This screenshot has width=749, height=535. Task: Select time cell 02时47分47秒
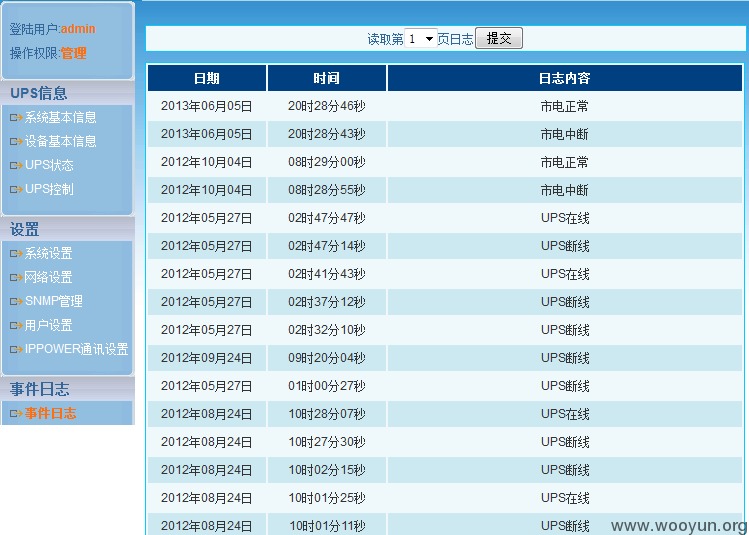[x=327, y=218]
